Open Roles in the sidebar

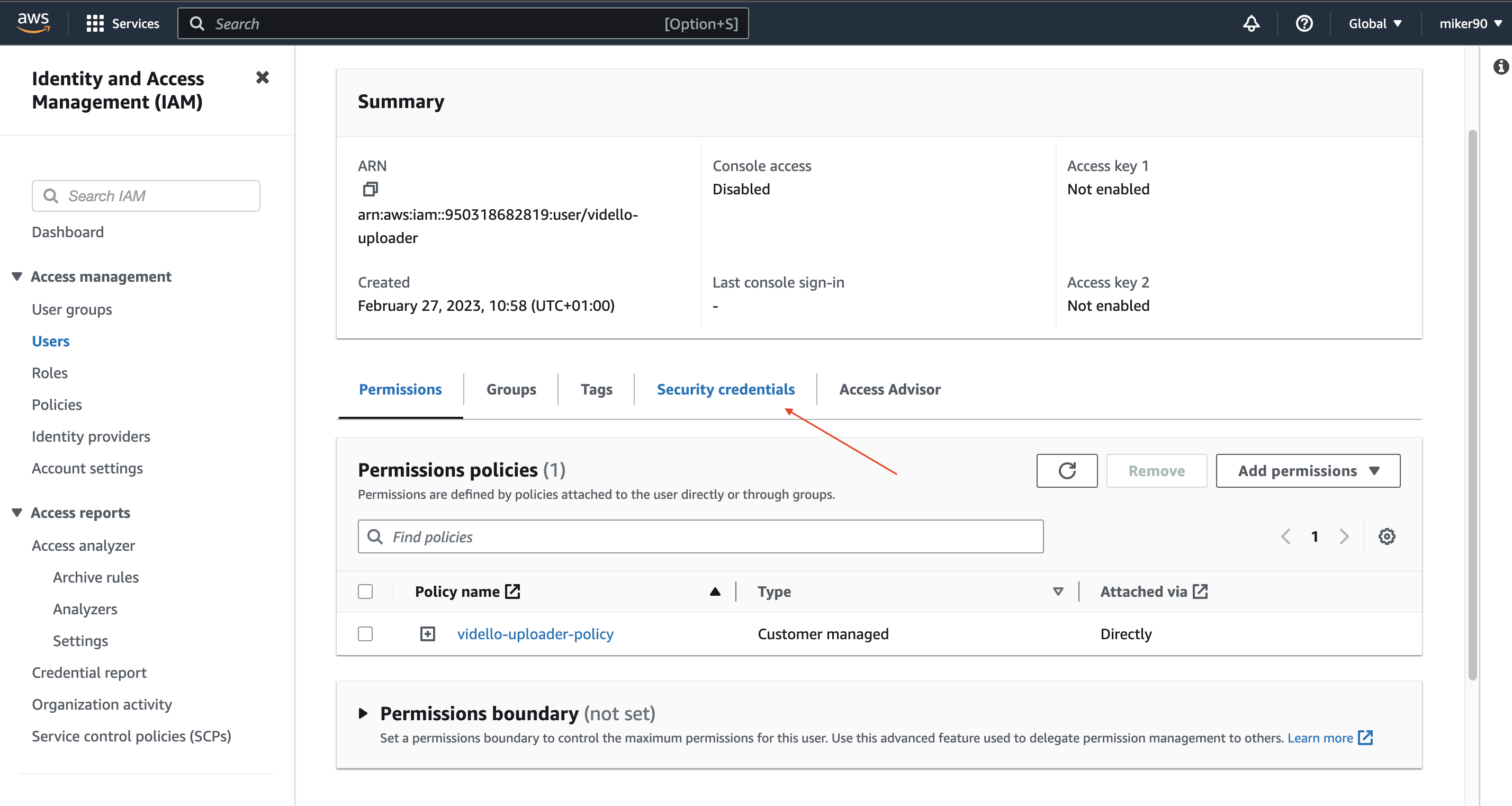49,372
